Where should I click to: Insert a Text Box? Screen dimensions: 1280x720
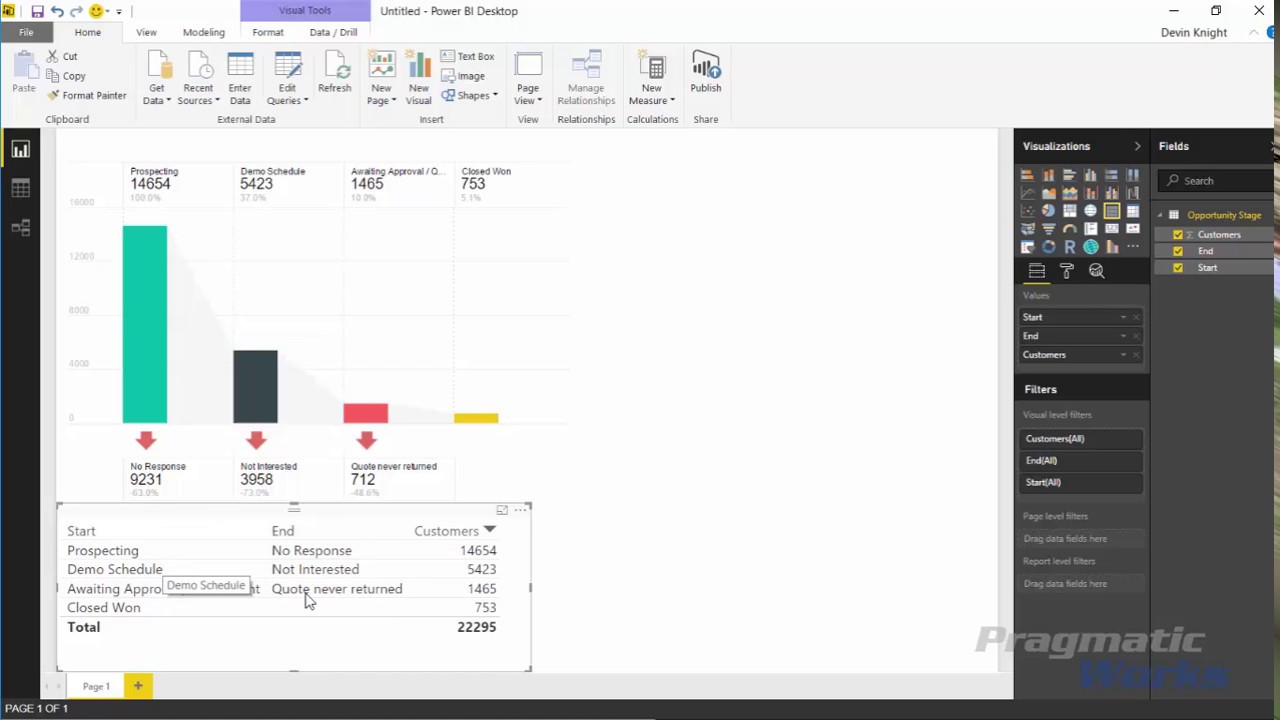[x=467, y=57]
